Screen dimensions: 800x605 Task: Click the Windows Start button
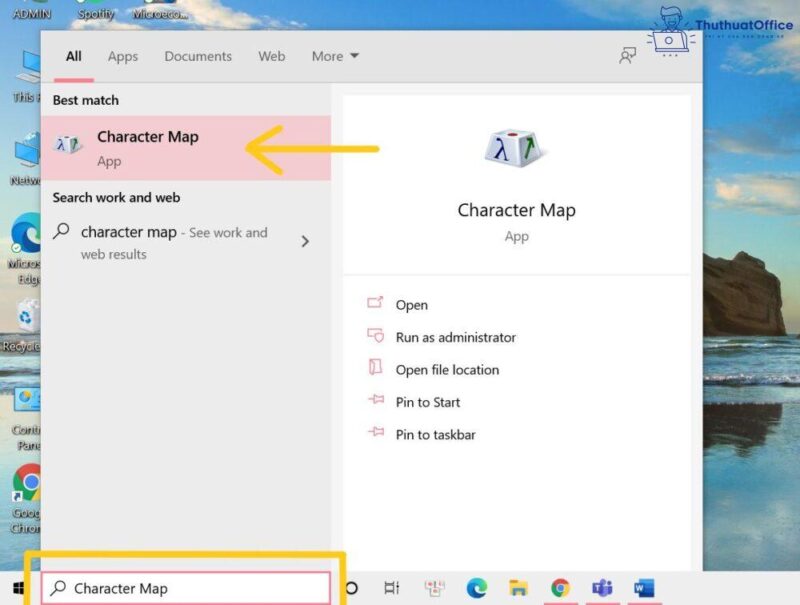pos(18,588)
